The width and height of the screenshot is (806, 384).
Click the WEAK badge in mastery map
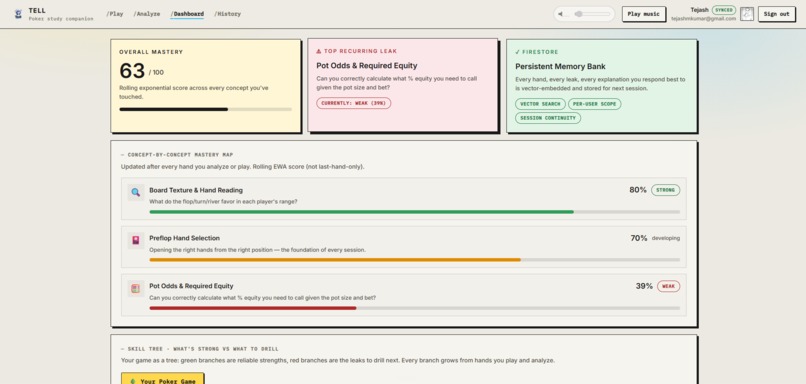click(668, 286)
